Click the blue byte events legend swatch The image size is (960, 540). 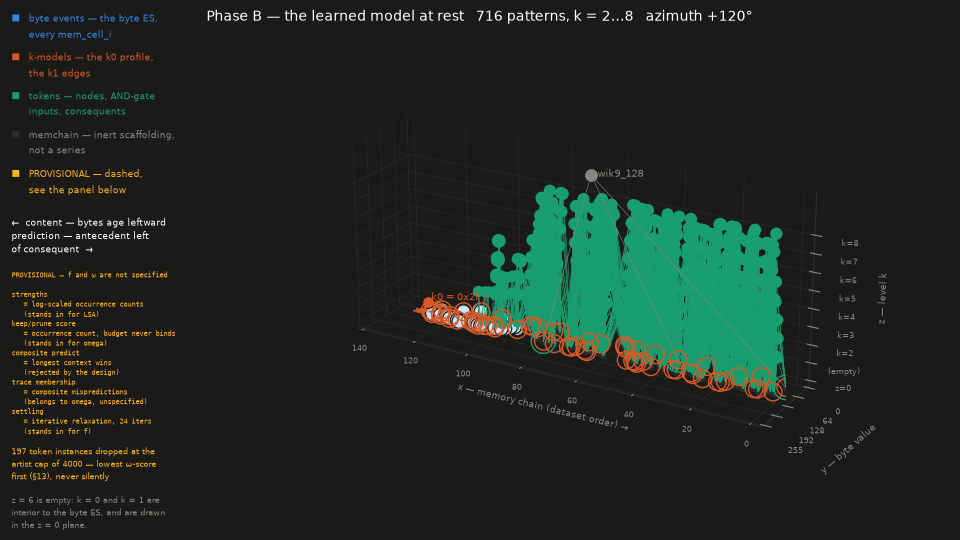coord(16,18)
